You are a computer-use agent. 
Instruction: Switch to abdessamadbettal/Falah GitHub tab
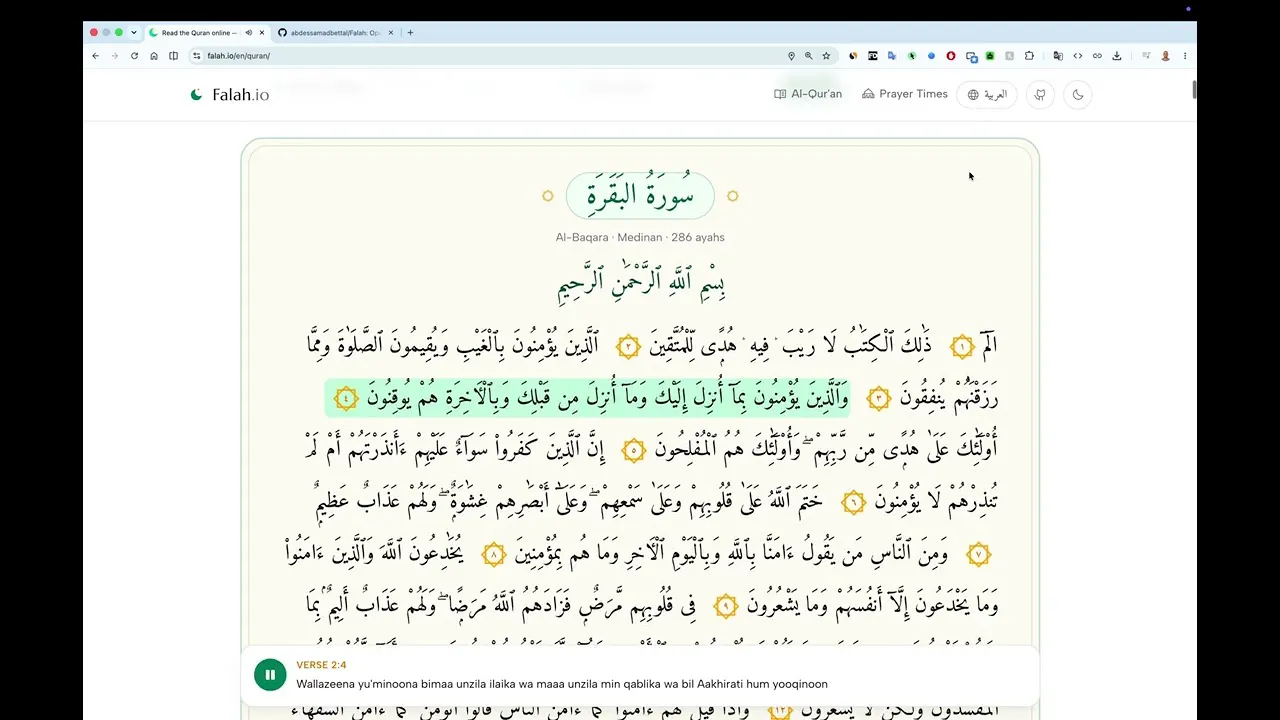point(335,32)
